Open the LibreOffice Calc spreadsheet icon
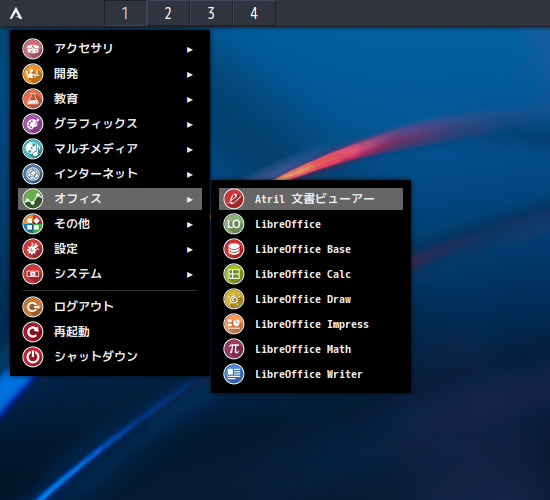 pos(234,274)
